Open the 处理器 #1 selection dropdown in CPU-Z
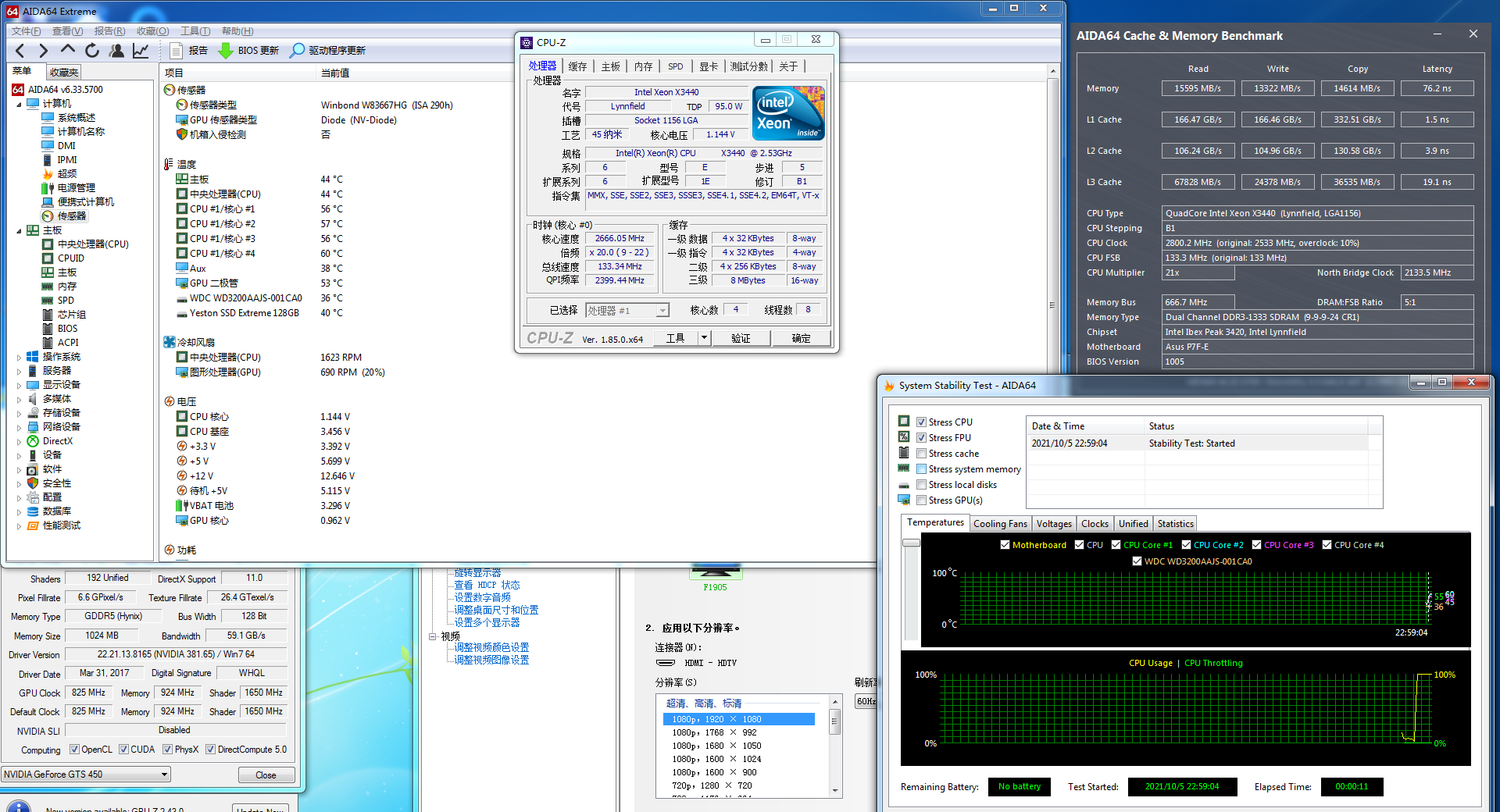Image resolution: width=1500 pixels, height=812 pixels. tap(662, 311)
